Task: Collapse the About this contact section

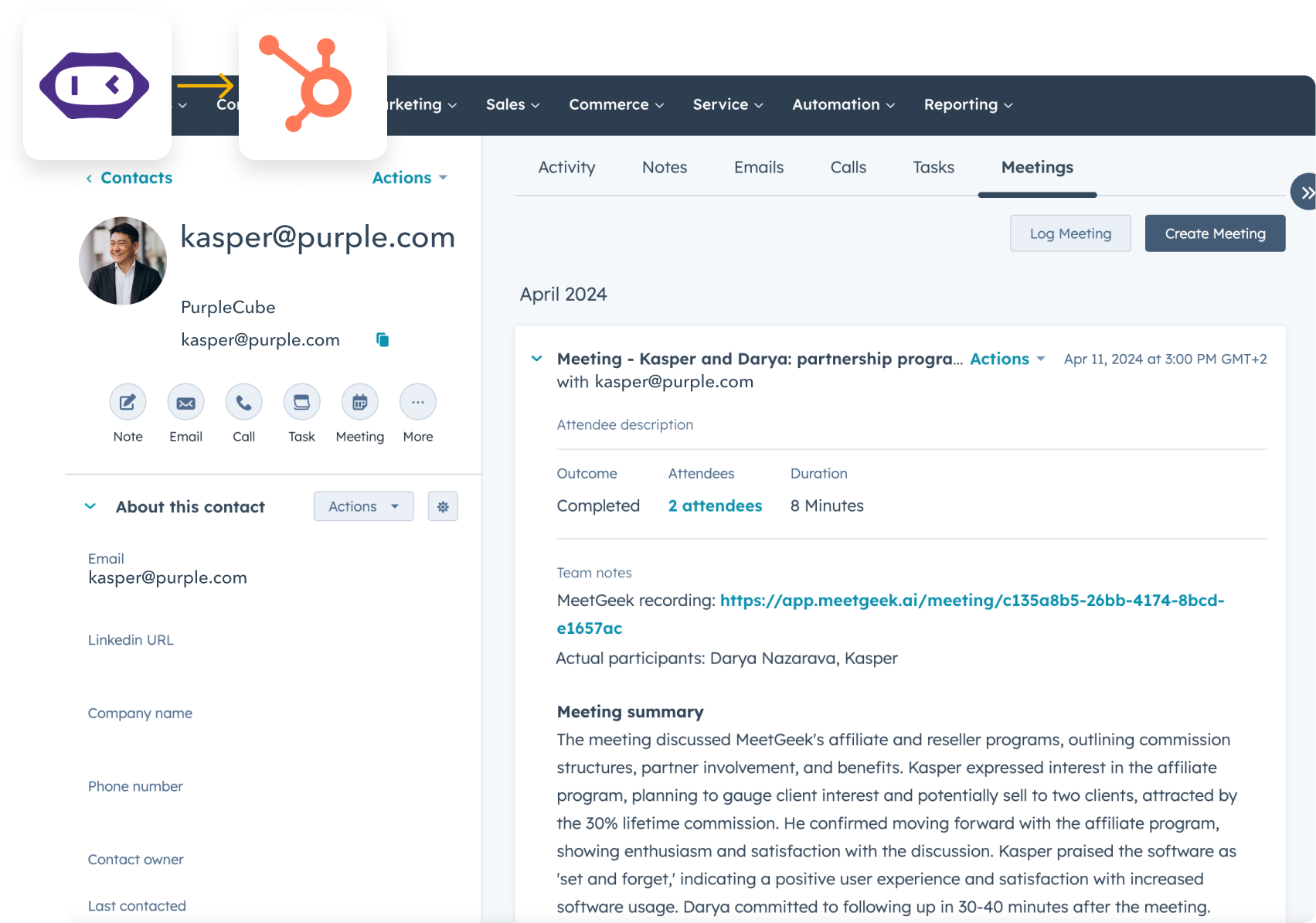Action: [x=90, y=507]
